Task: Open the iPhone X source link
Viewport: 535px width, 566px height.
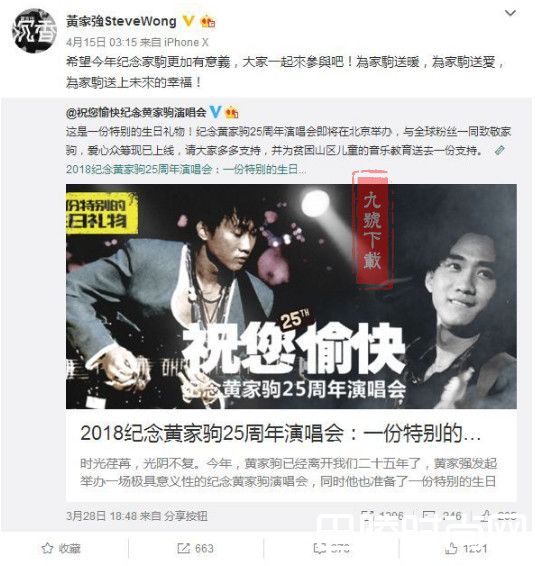Action: (x=186, y=43)
